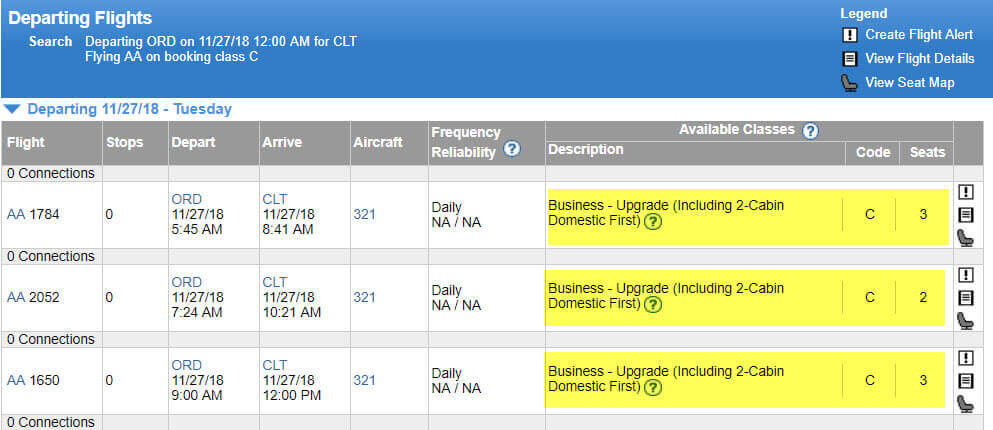Open Frequency Reliability help icon
Viewport: 993px width, 430px height.
(512, 149)
